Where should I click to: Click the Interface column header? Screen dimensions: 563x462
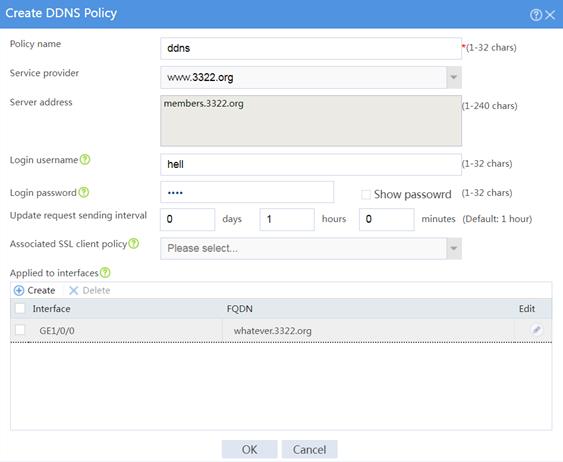pos(51,309)
